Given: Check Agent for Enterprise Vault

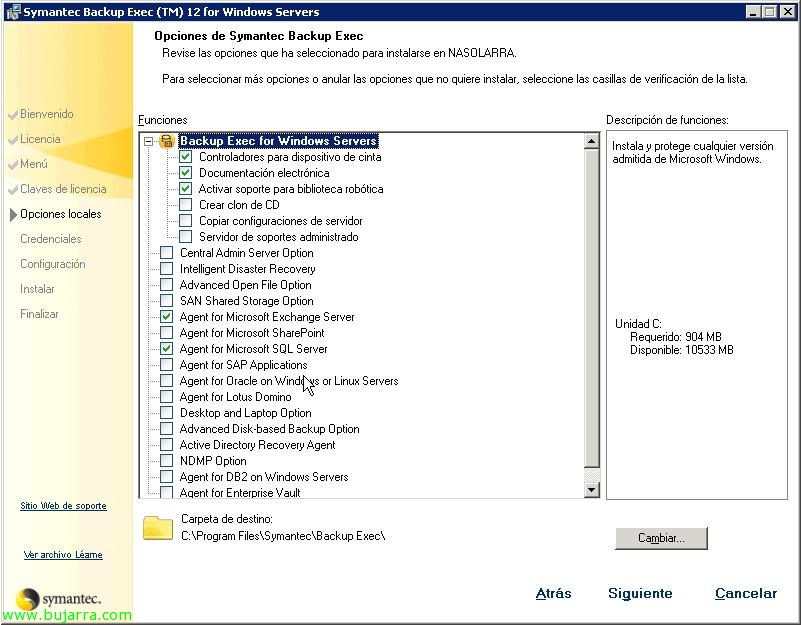Looking at the screenshot, I should point(167,493).
